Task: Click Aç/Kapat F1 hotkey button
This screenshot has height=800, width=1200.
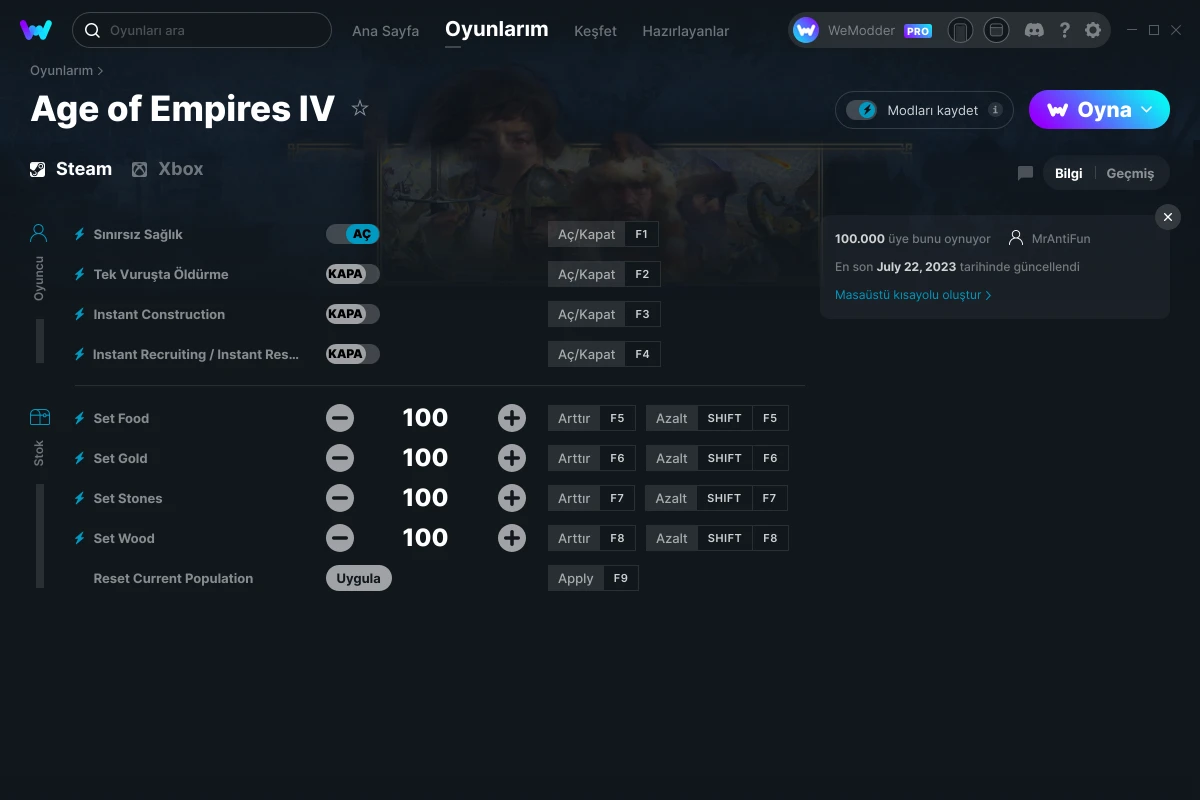Action: coord(604,234)
